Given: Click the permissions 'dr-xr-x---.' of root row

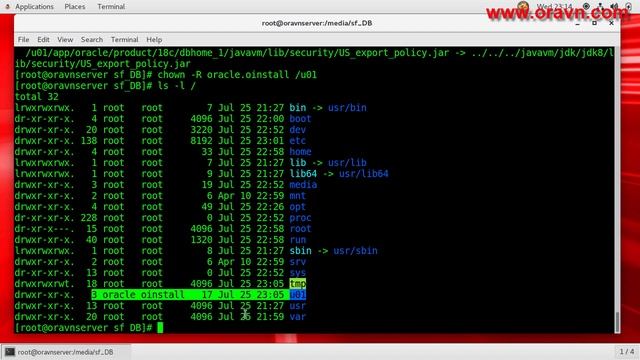Looking at the screenshot, I should pyautogui.click(x=45, y=229).
